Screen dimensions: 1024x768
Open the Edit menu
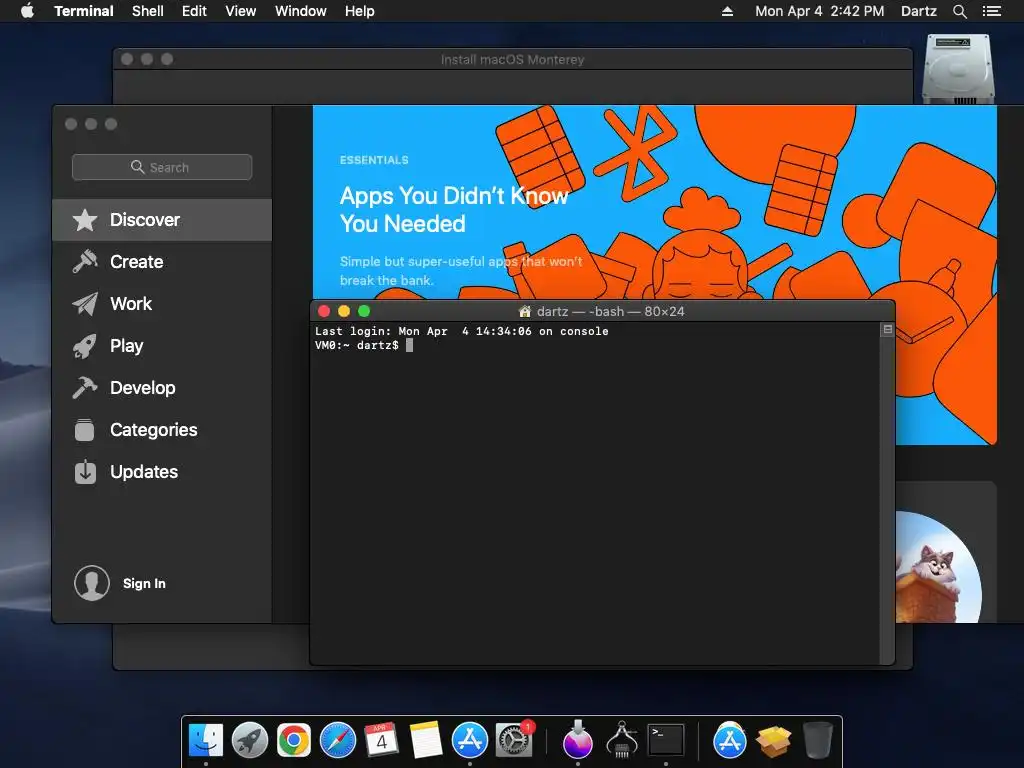(194, 11)
